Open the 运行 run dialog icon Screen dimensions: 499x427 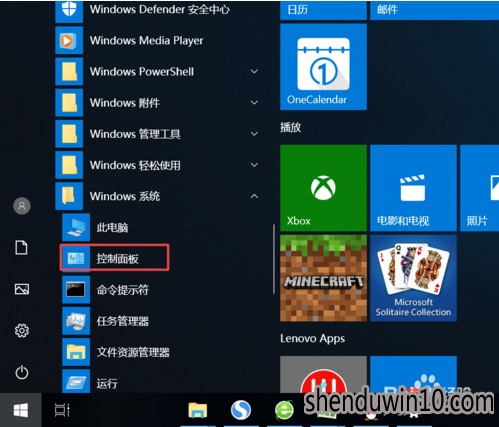coord(76,381)
